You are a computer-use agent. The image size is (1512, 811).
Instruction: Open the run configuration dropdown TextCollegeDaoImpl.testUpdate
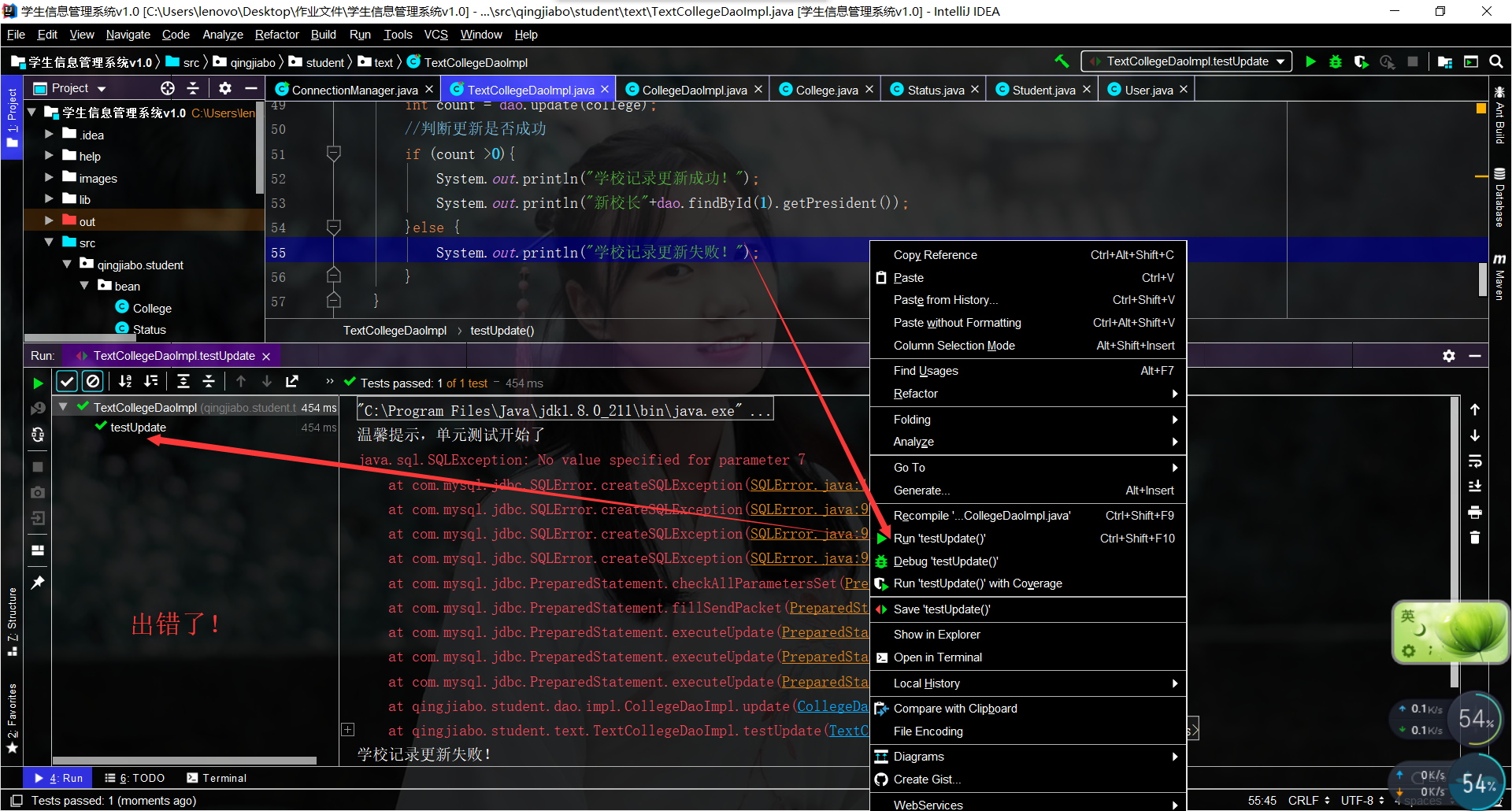[x=1187, y=61]
